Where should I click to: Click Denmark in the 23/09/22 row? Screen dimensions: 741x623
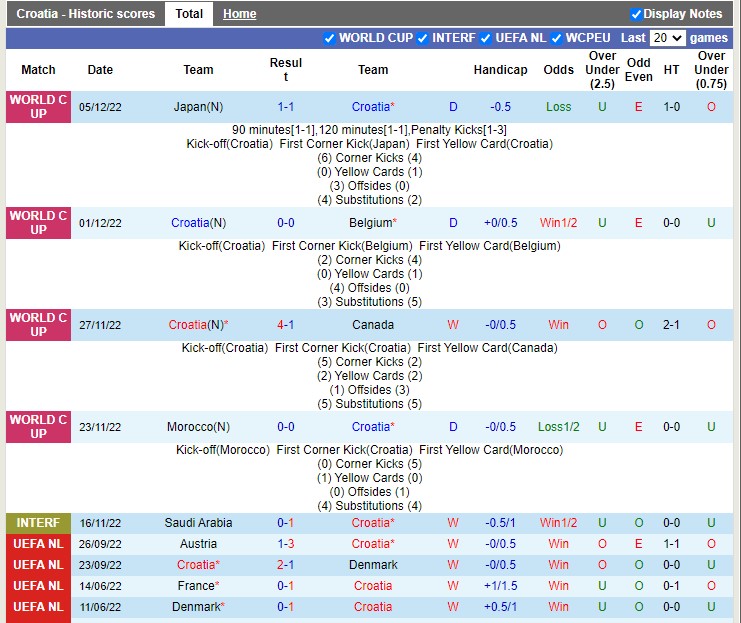pyautogui.click(x=373, y=565)
